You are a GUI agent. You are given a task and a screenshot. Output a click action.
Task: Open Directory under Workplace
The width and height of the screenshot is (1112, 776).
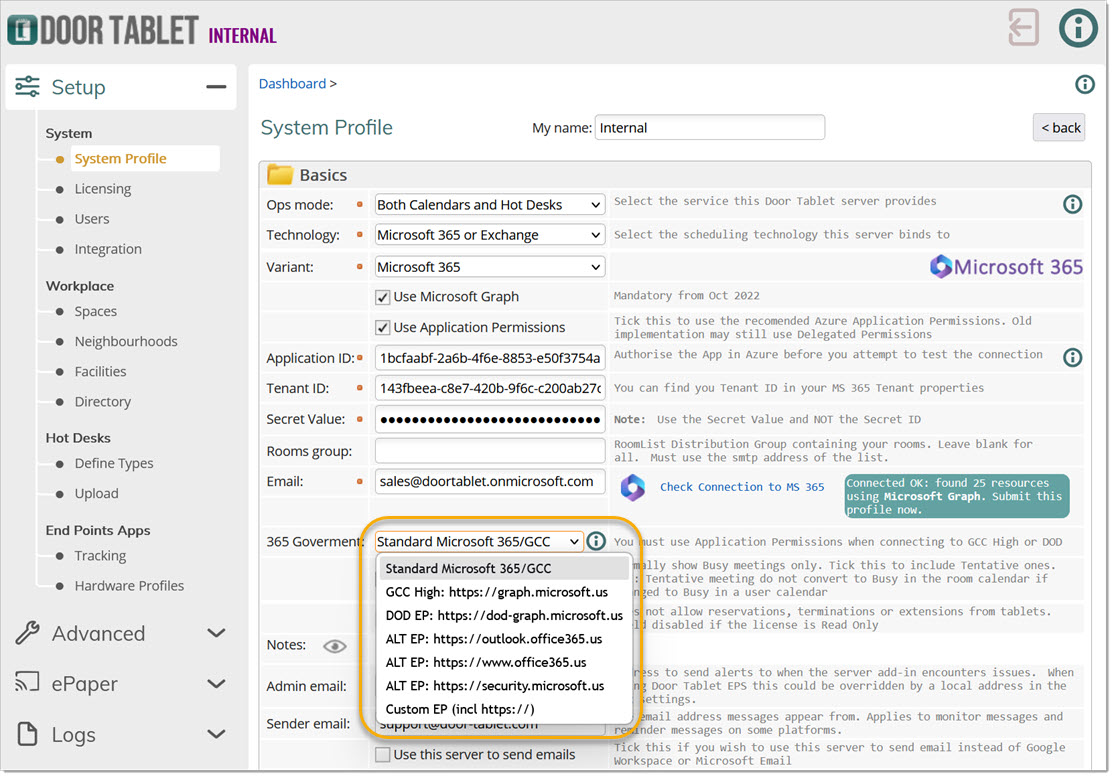[x=103, y=401]
